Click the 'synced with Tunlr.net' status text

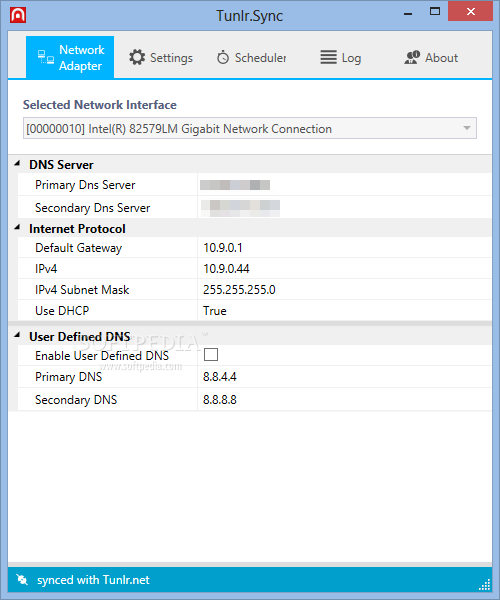coord(93,580)
